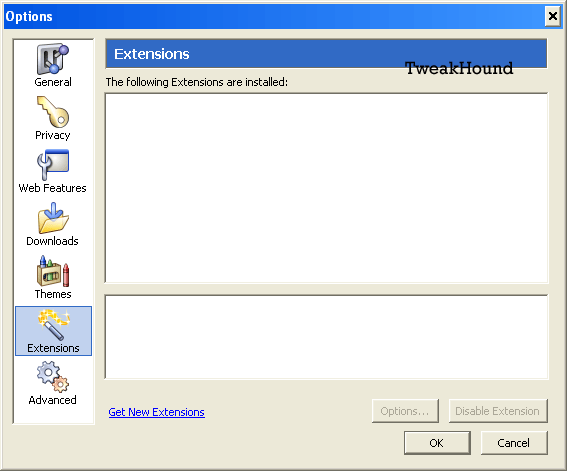Close the Options window with X
This screenshot has height=471, width=567.
tap(553, 16)
